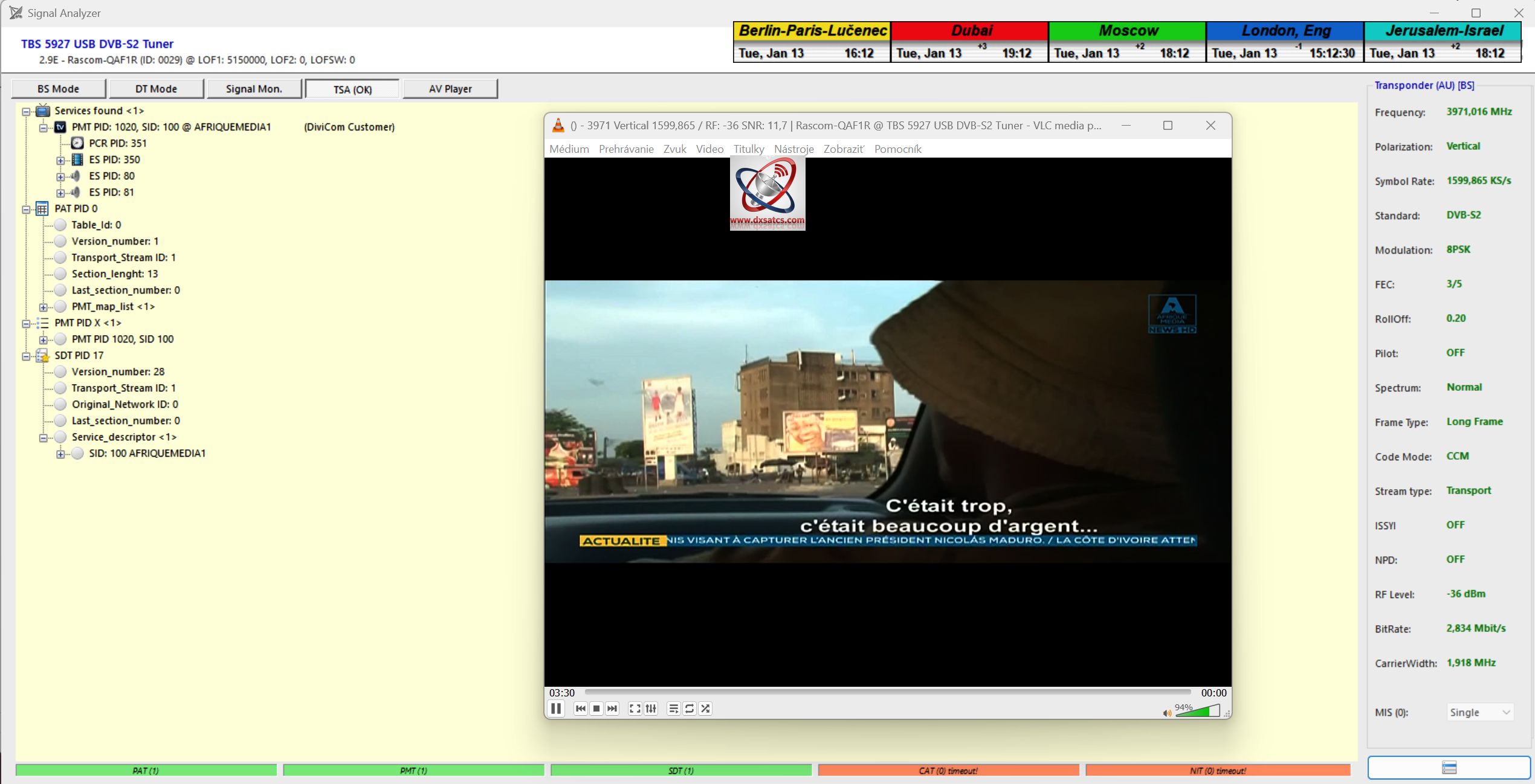Switch to Signal Mon. tab
The height and width of the screenshot is (784, 1535).
[x=254, y=89]
